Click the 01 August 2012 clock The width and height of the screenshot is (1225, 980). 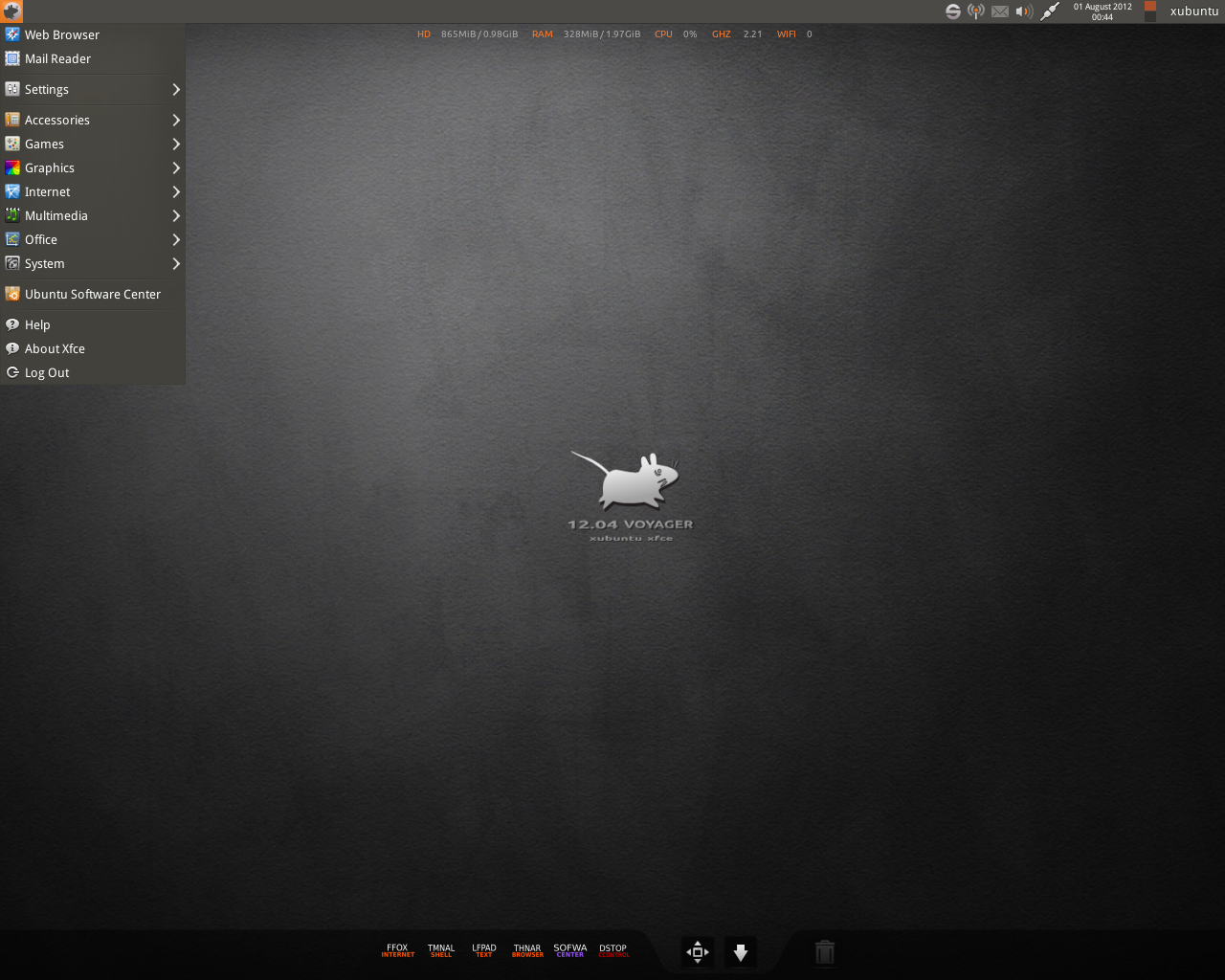click(x=1102, y=11)
